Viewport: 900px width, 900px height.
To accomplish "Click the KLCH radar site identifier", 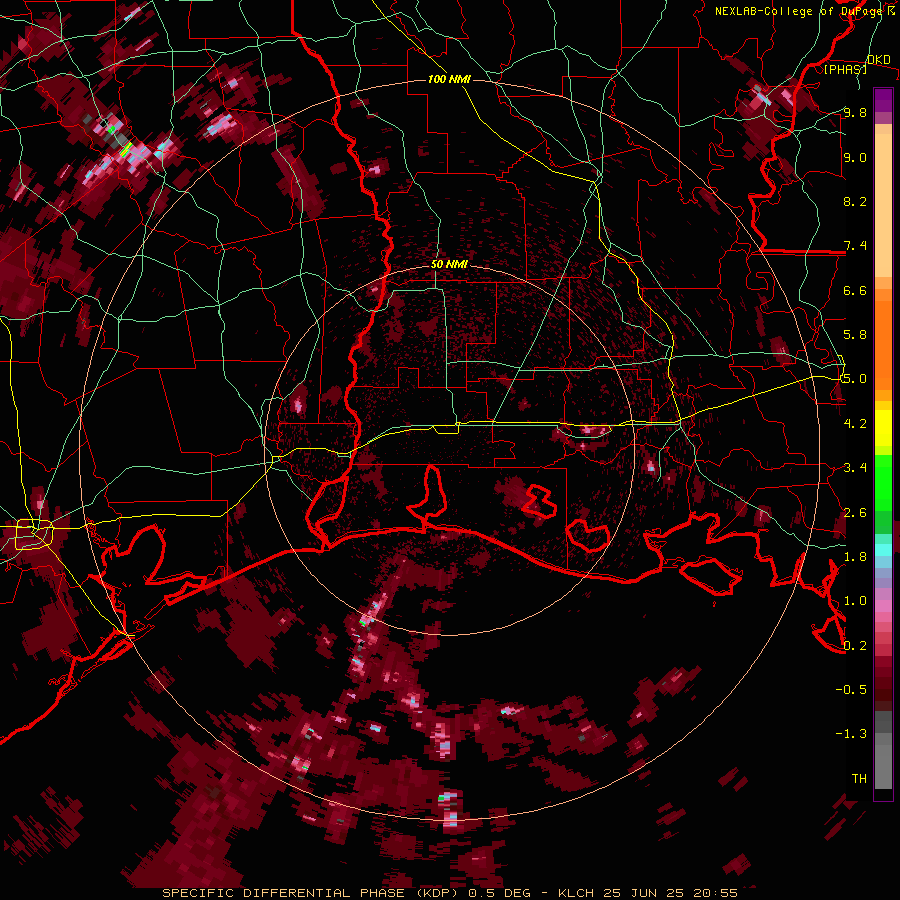I will coord(576,893).
